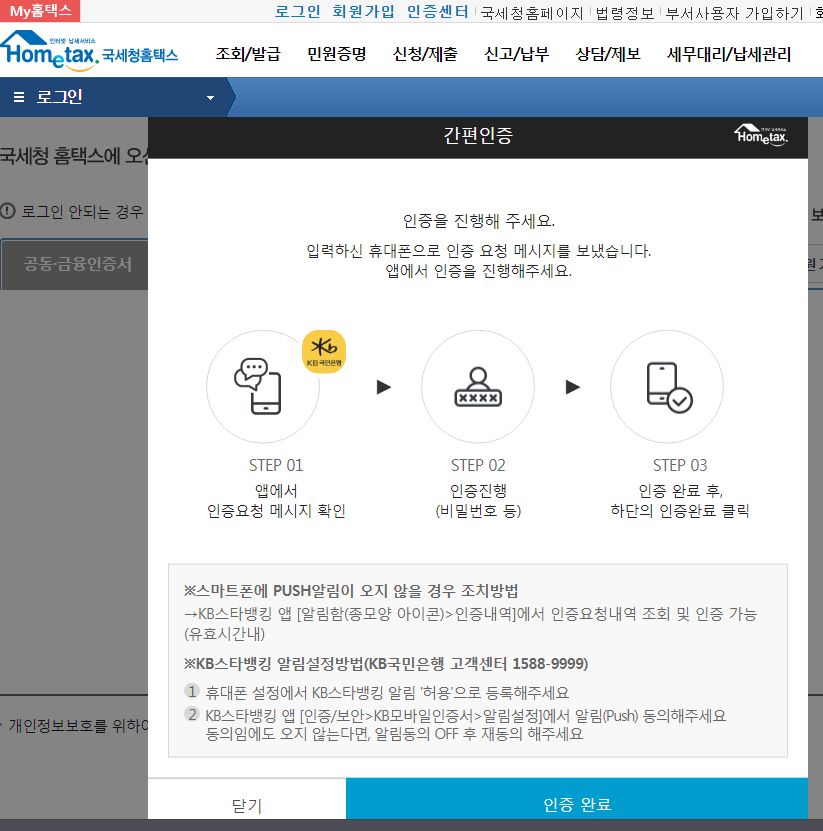
Task: Open the 민원증명 menu
Action: (x=337, y=54)
